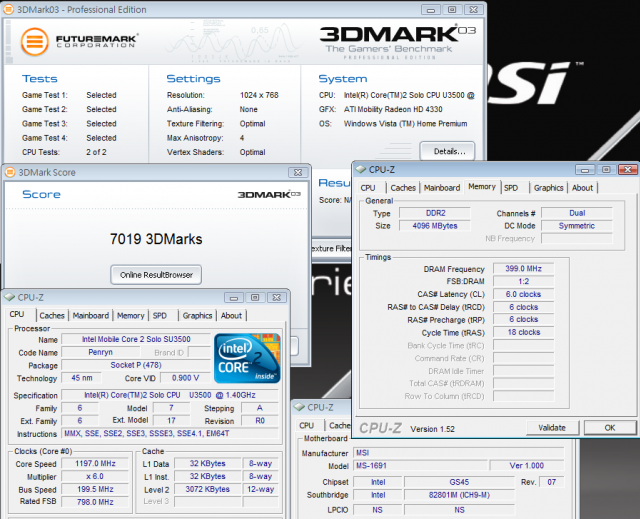Click the CAS# Latency 6.0 clocks value
640x519 pixels.
click(x=523, y=294)
